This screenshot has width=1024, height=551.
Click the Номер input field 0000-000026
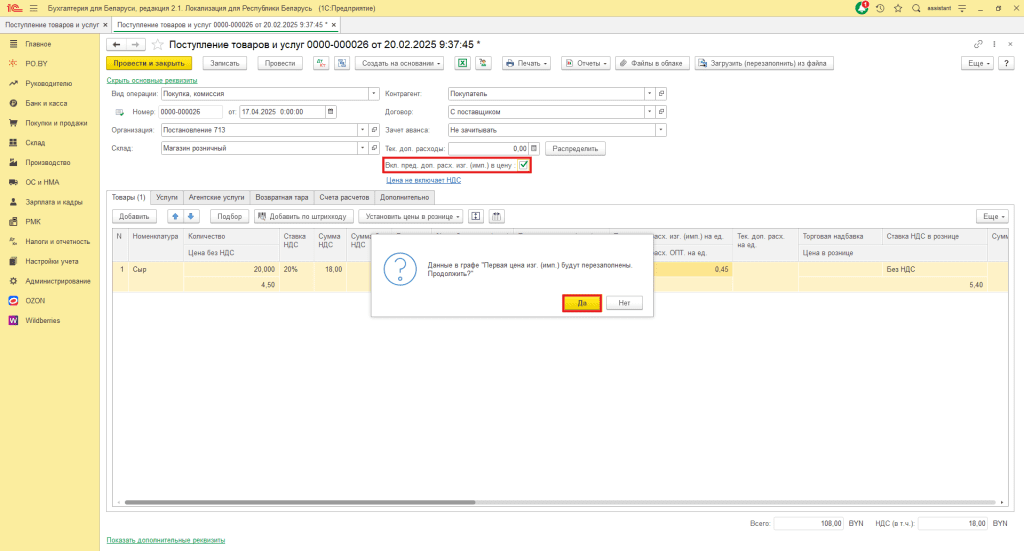coord(190,112)
